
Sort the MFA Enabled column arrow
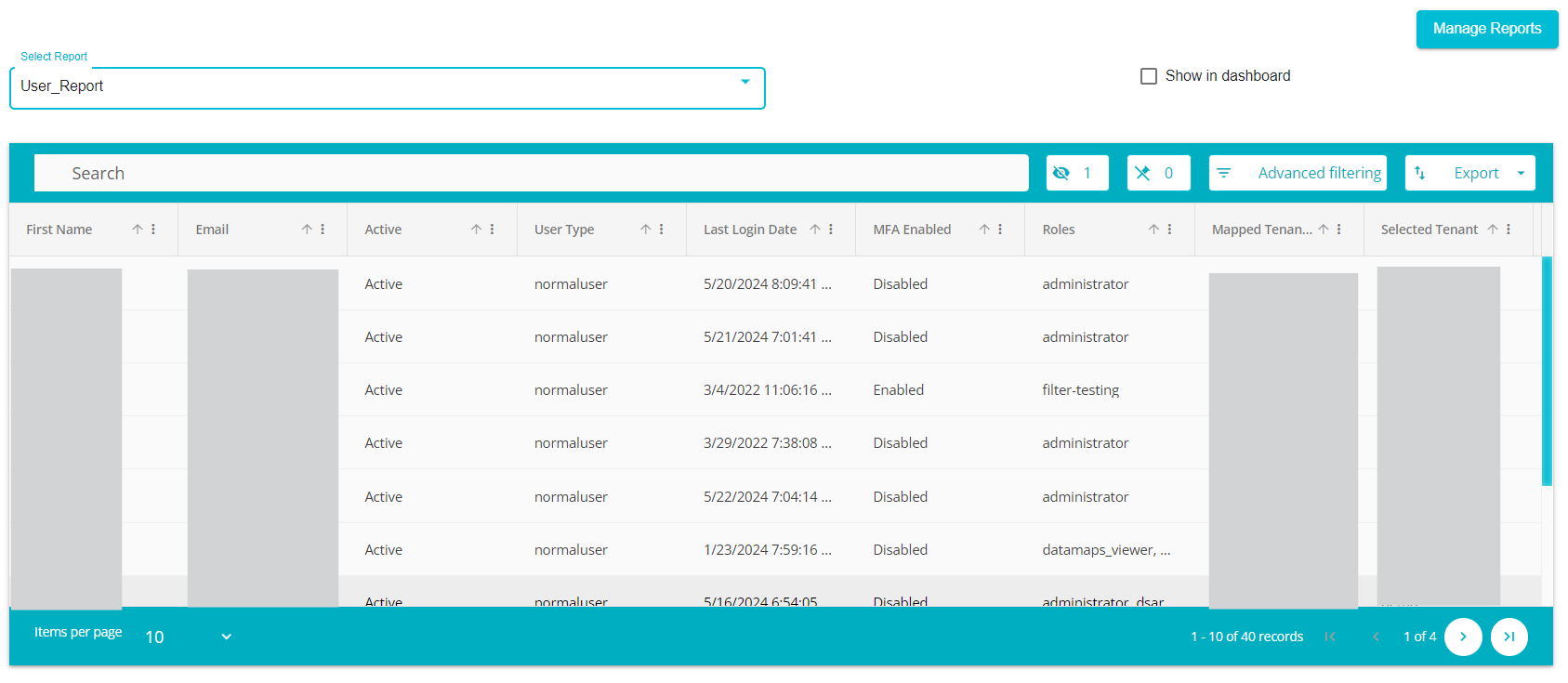[x=984, y=230]
